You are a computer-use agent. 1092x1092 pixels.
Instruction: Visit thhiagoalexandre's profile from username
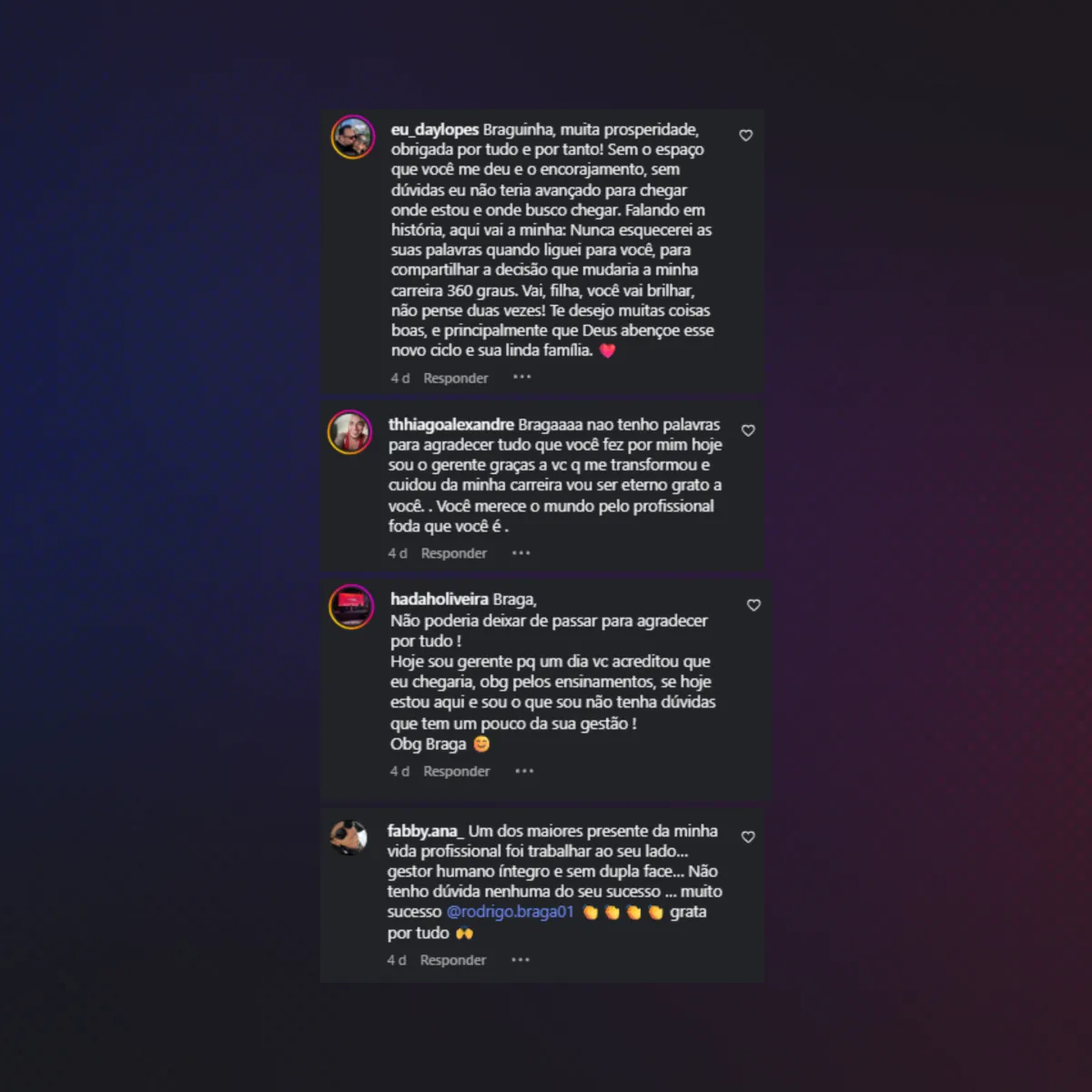click(451, 425)
